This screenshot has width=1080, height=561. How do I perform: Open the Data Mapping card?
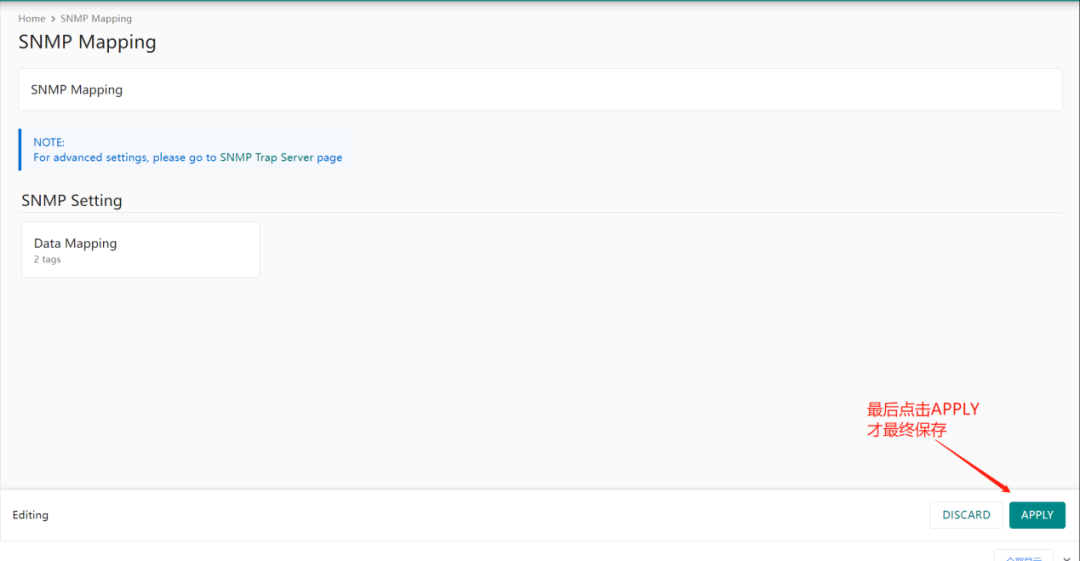pyautogui.click(x=140, y=250)
